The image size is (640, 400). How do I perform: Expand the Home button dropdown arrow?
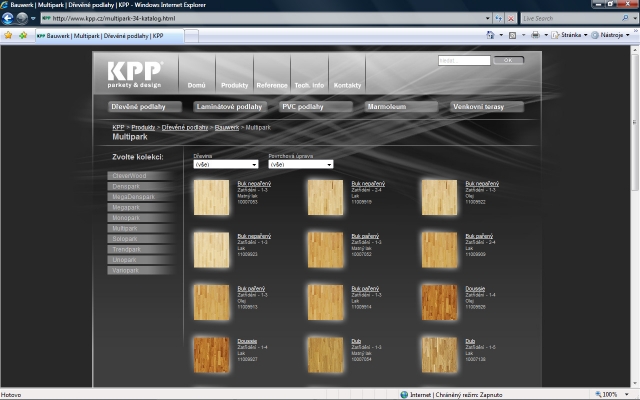click(x=501, y=35)
